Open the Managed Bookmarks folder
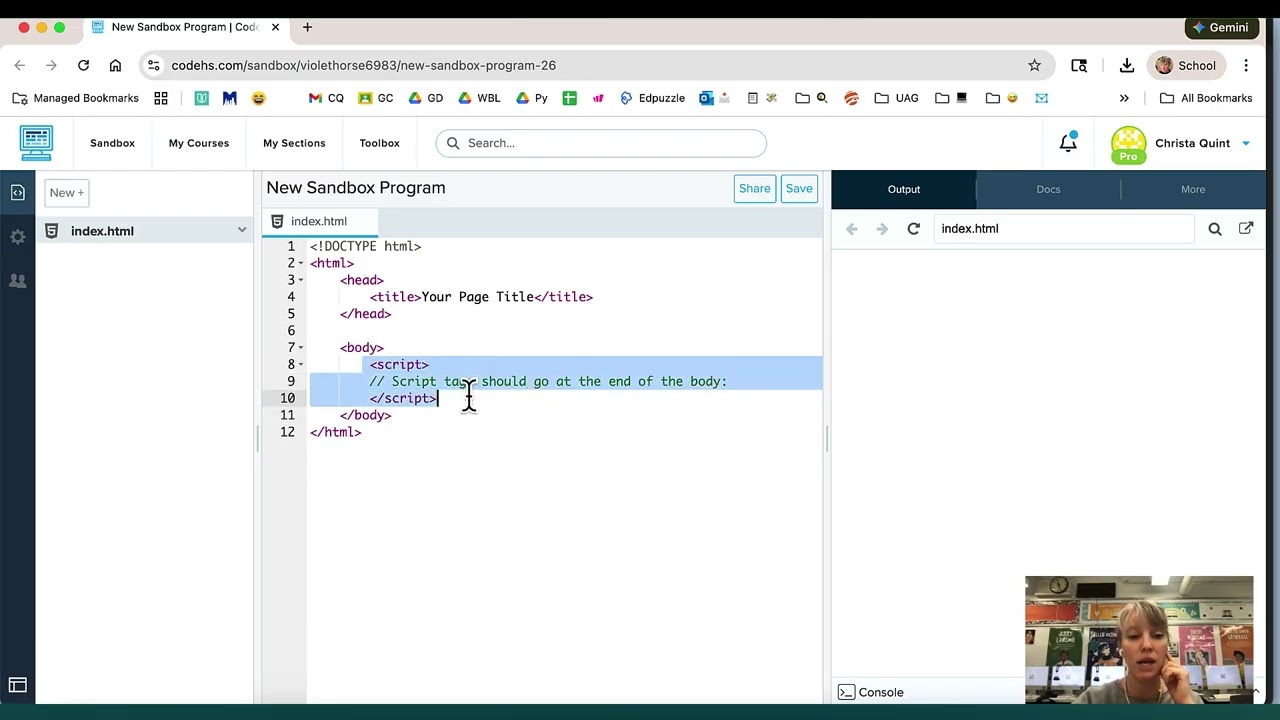Screen dimensions: 1280x720 (75, 98)
